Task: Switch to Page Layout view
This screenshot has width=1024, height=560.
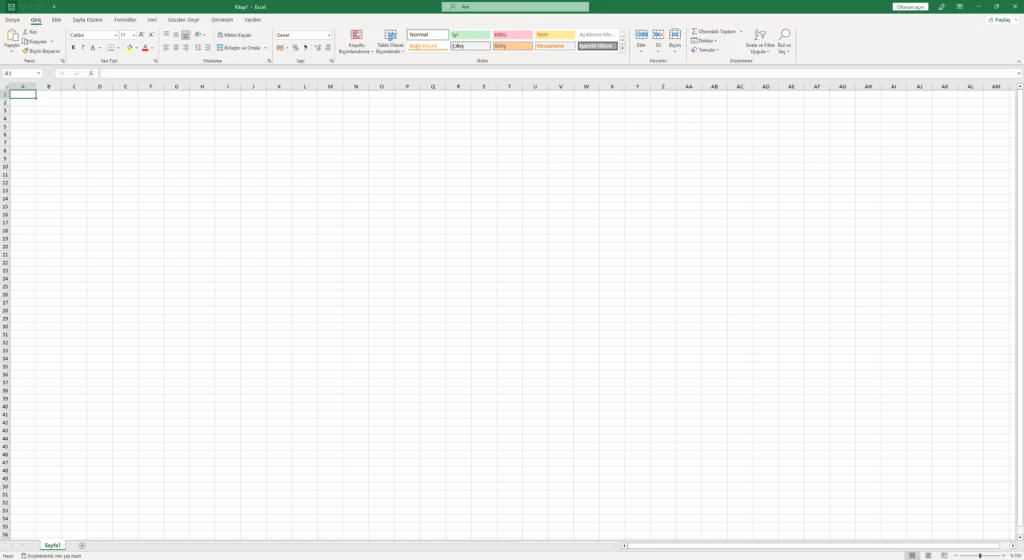Action: point(928,555)
